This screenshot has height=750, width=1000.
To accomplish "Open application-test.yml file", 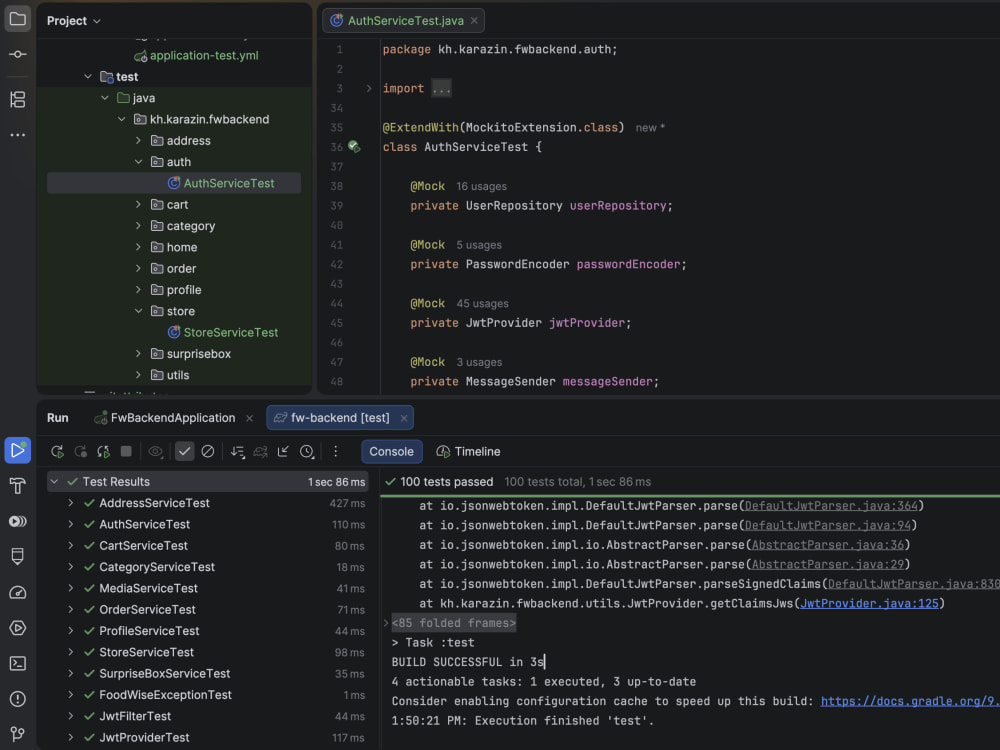I will click(x=196, y=55).
